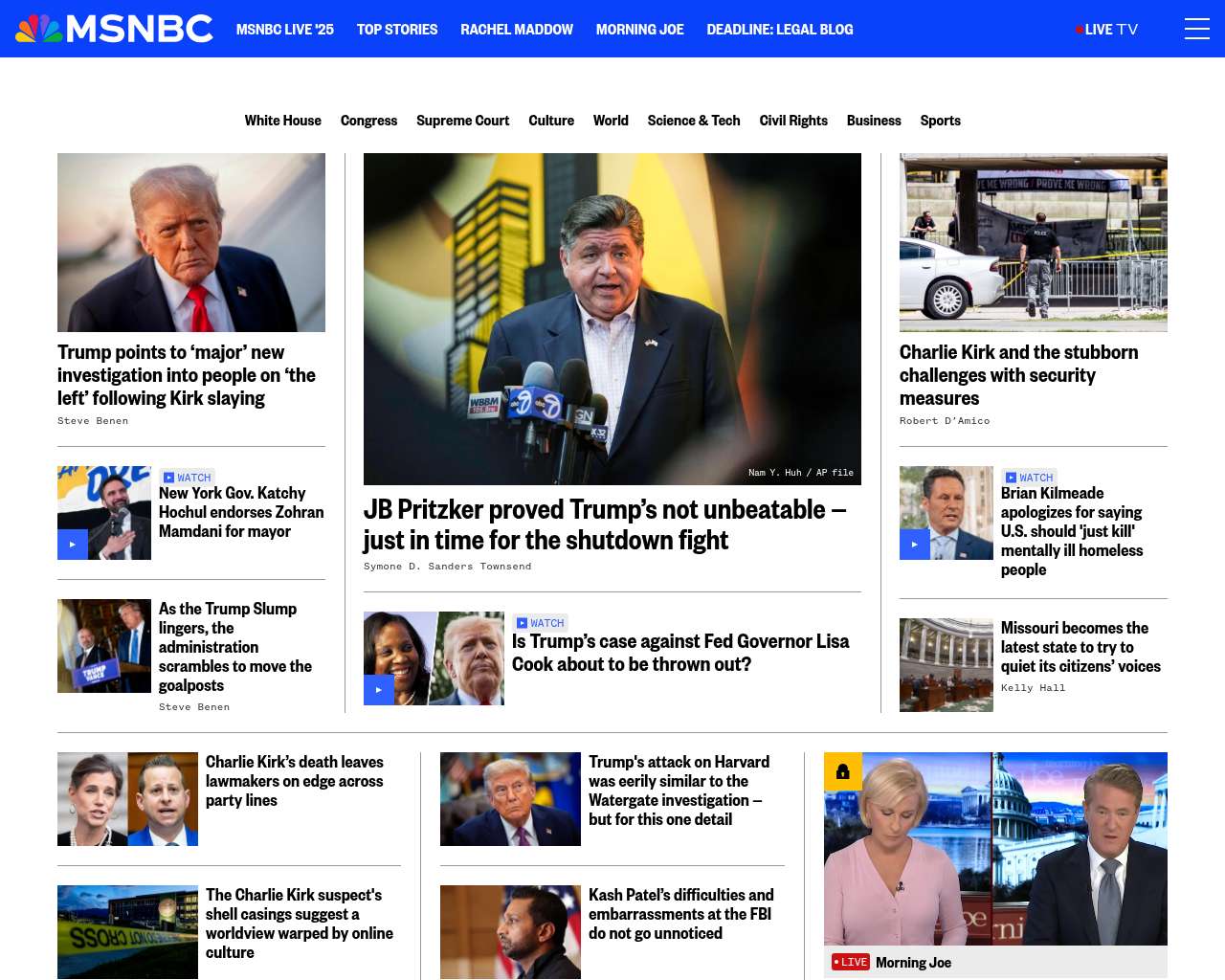Select the World topic
The image size is (1225, 980).
[x=611, y=121]
